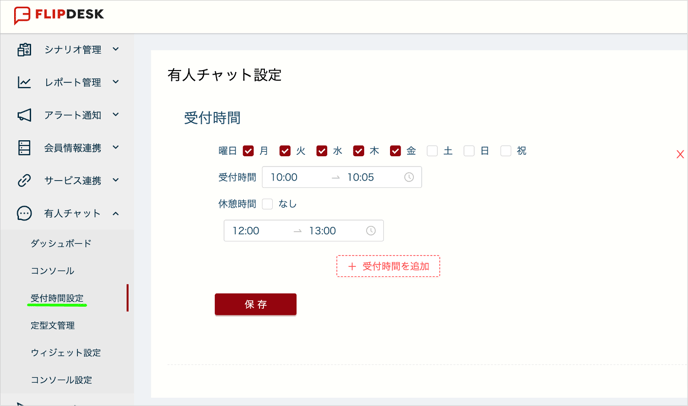Uncheck the 水 weekday checkbox
This screenshot has height=406, width=688.
pos(322,151)
